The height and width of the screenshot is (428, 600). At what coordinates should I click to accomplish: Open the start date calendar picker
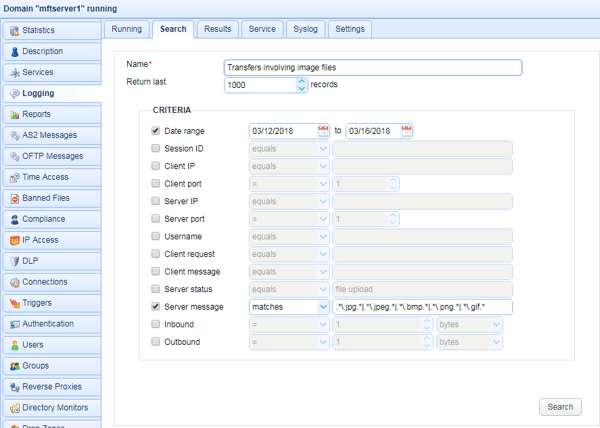(323, 131)
